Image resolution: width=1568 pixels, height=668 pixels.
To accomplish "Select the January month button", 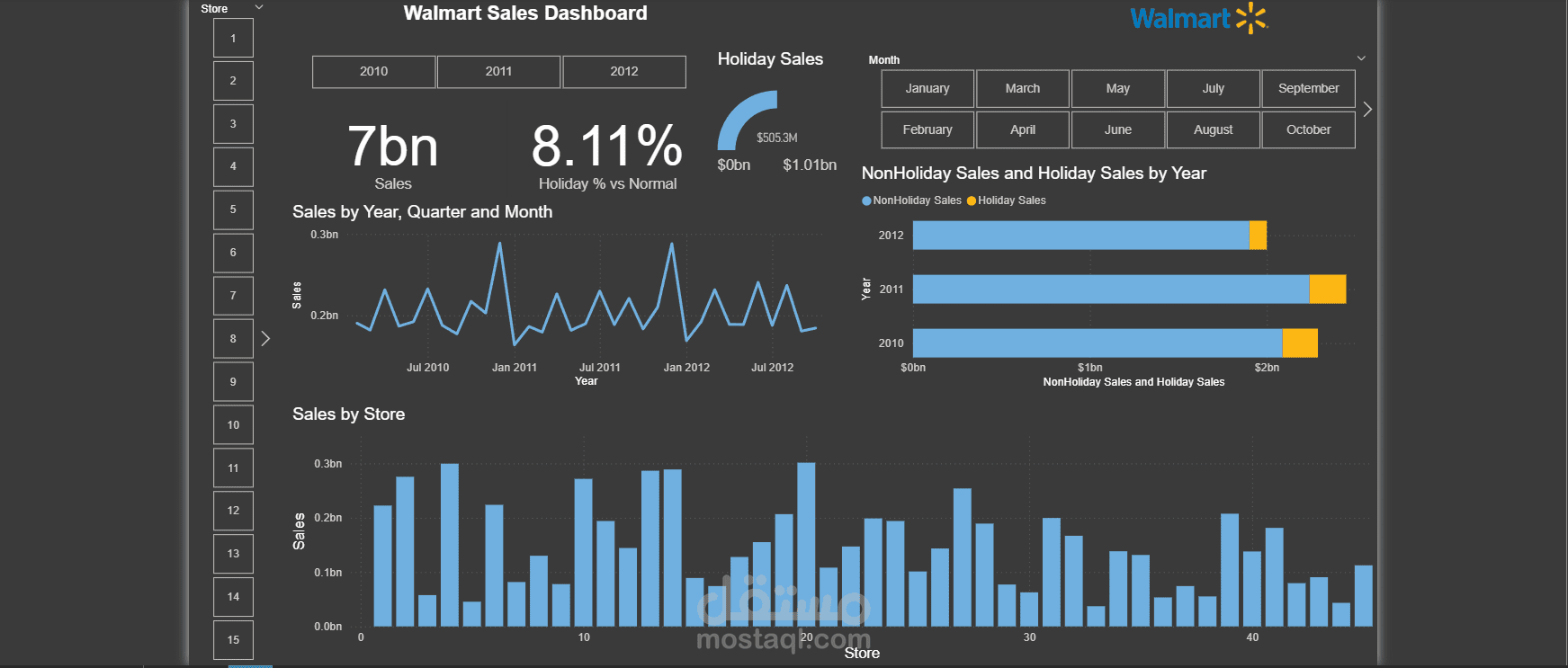I will [x=927, y=89].
